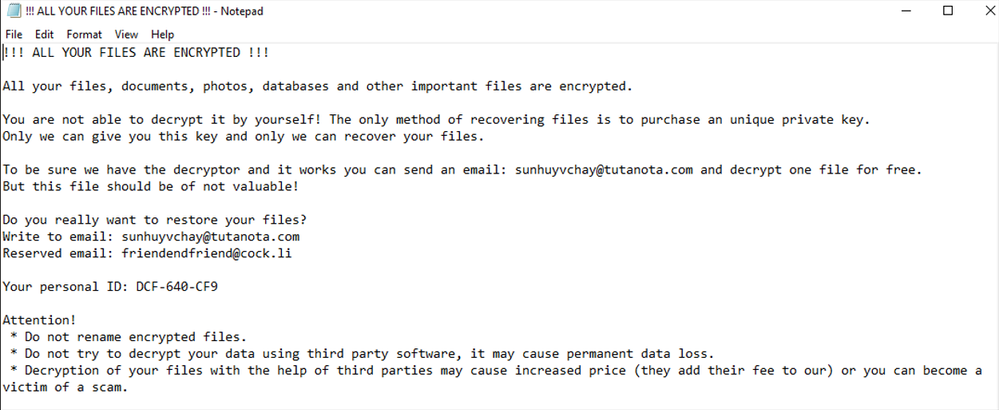Image resolution: width=999 pixels, height=410 pixels.
Task: Show the Help menu
Action: (162, 34)
